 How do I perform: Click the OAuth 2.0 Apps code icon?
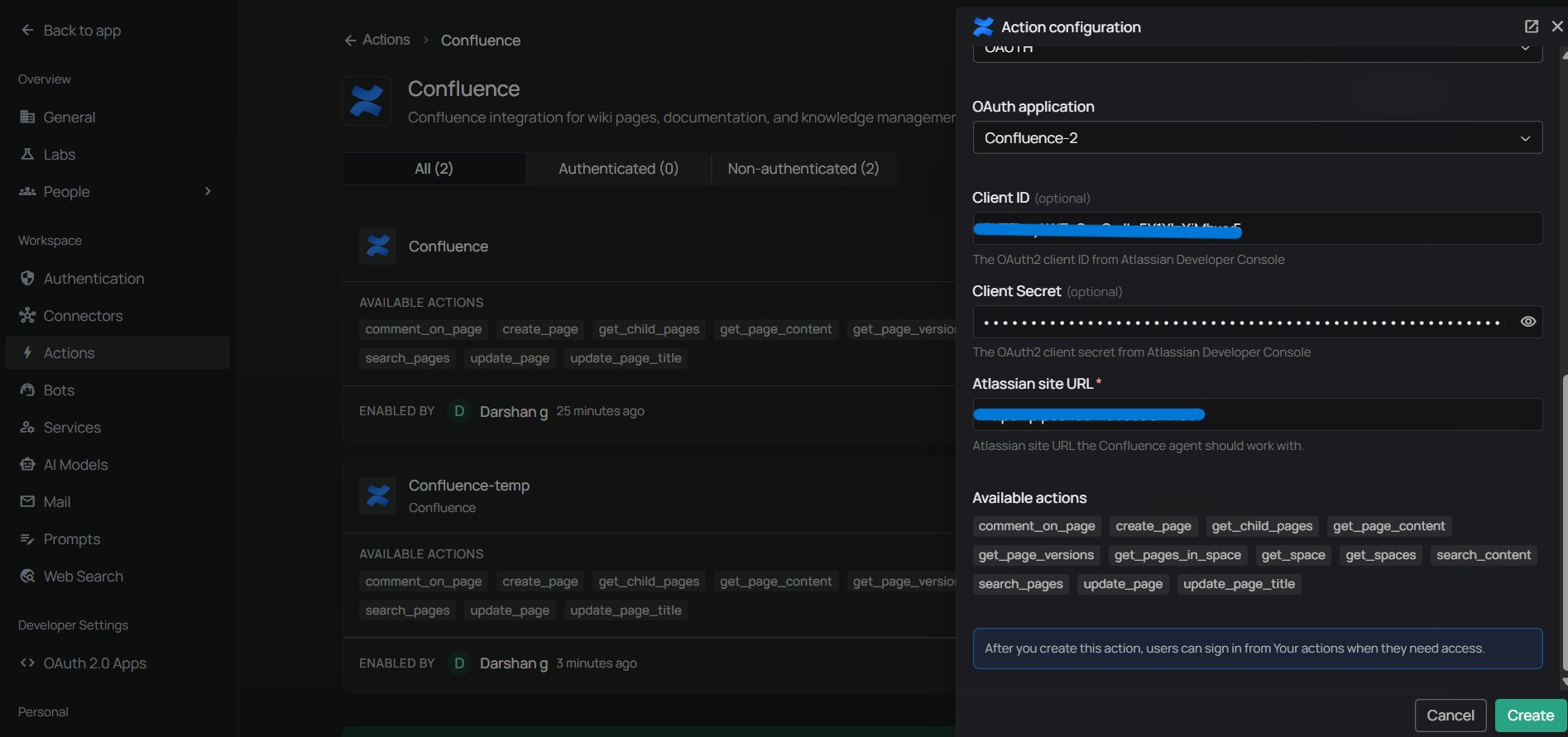(27, 663)
